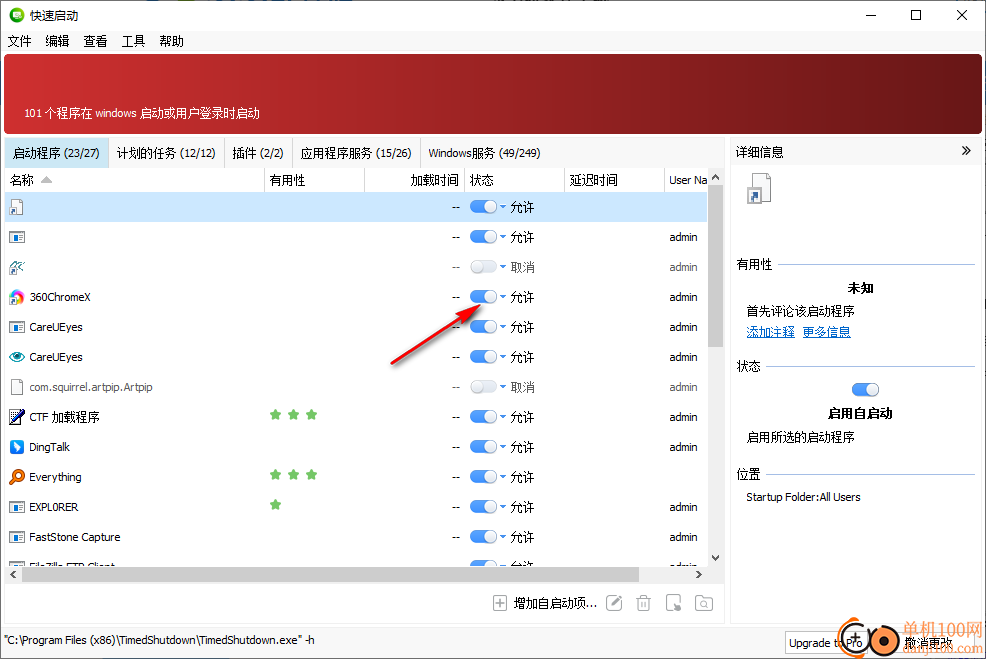Click the delete trash can icon
Viewport: 986px width, 659px height.
[x=643, y=604]
